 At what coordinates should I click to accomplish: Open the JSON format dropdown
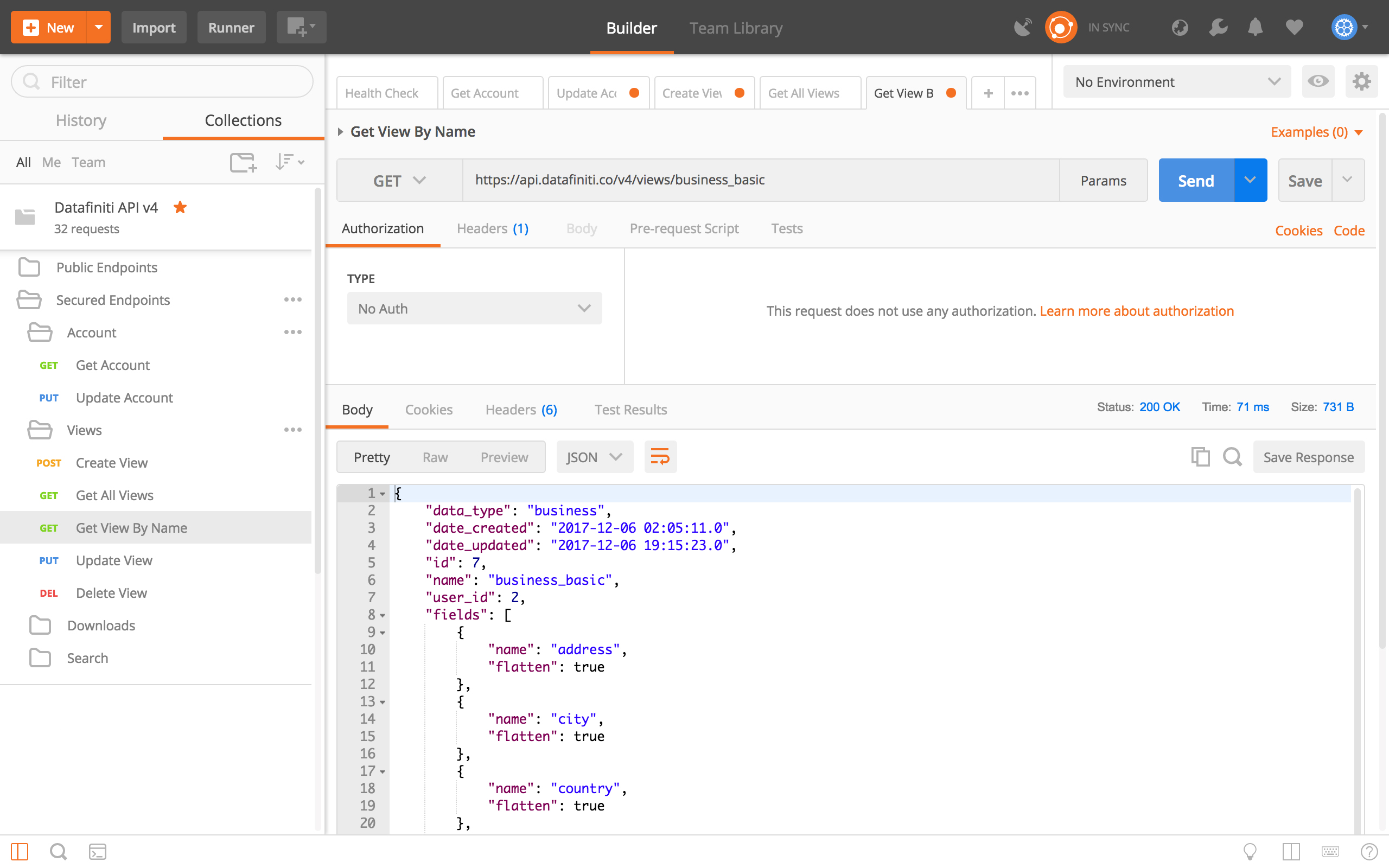pyautogui.click(x=595, y=457)
